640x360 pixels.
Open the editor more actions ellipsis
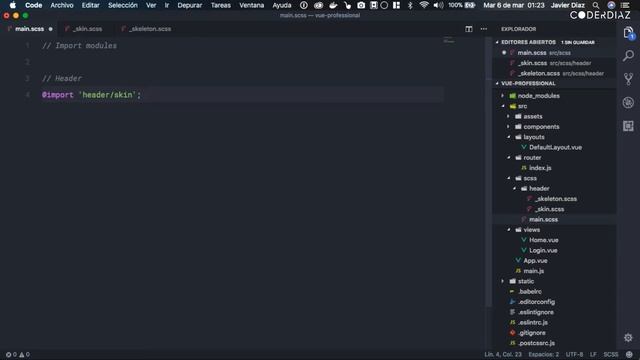coord(484,29)
